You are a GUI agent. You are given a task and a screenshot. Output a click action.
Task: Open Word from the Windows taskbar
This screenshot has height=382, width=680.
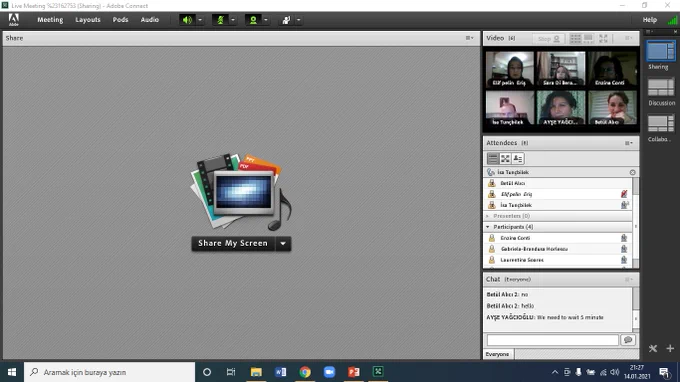[x=281, y=372]
